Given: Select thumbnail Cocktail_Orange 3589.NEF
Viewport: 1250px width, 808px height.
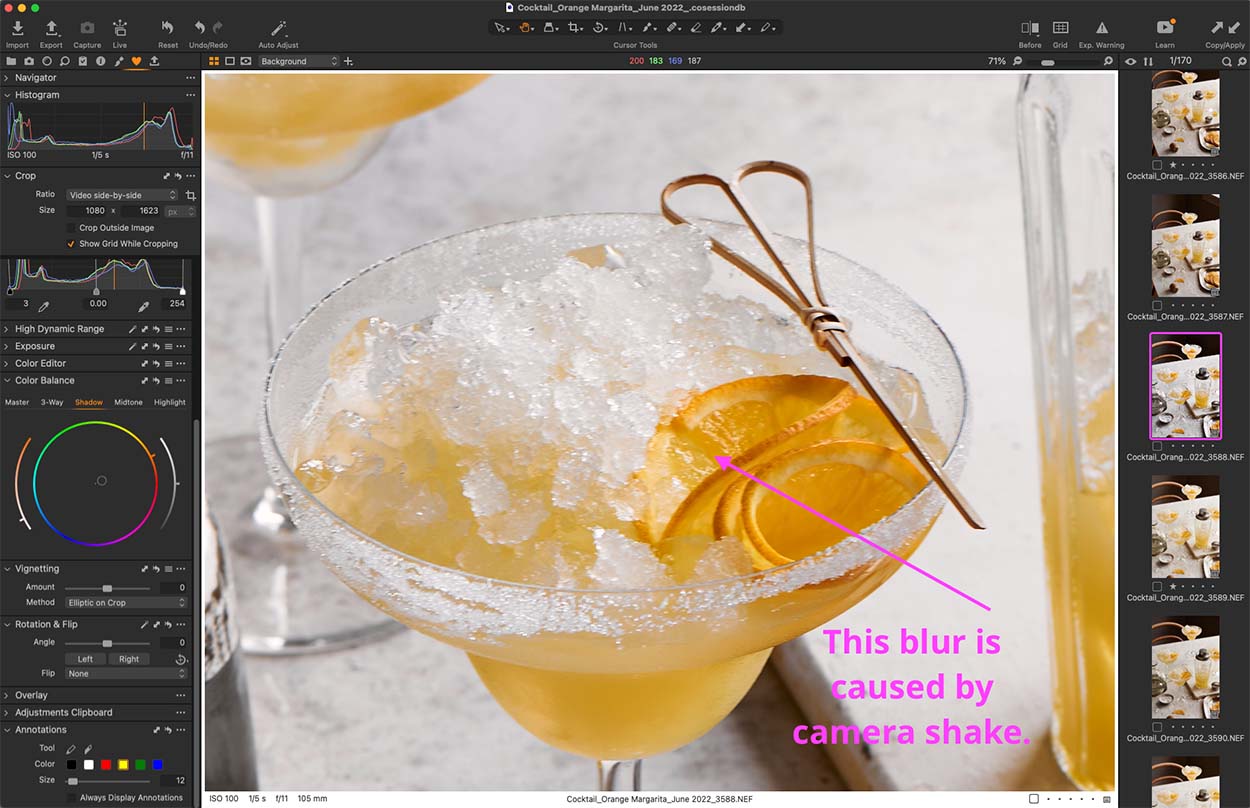Looking at the screenshot, I should 1185,527.
